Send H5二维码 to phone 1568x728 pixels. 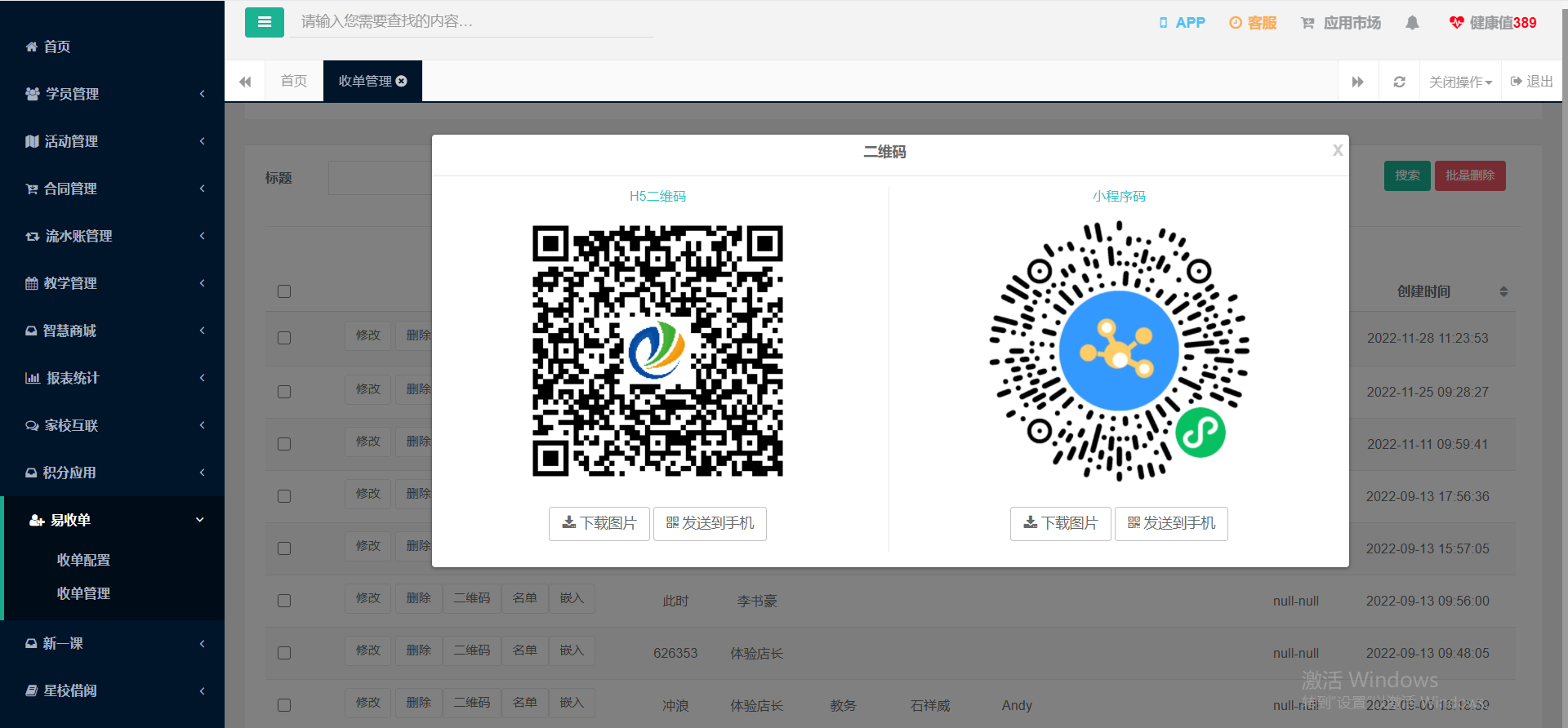[x=710, y=523]
